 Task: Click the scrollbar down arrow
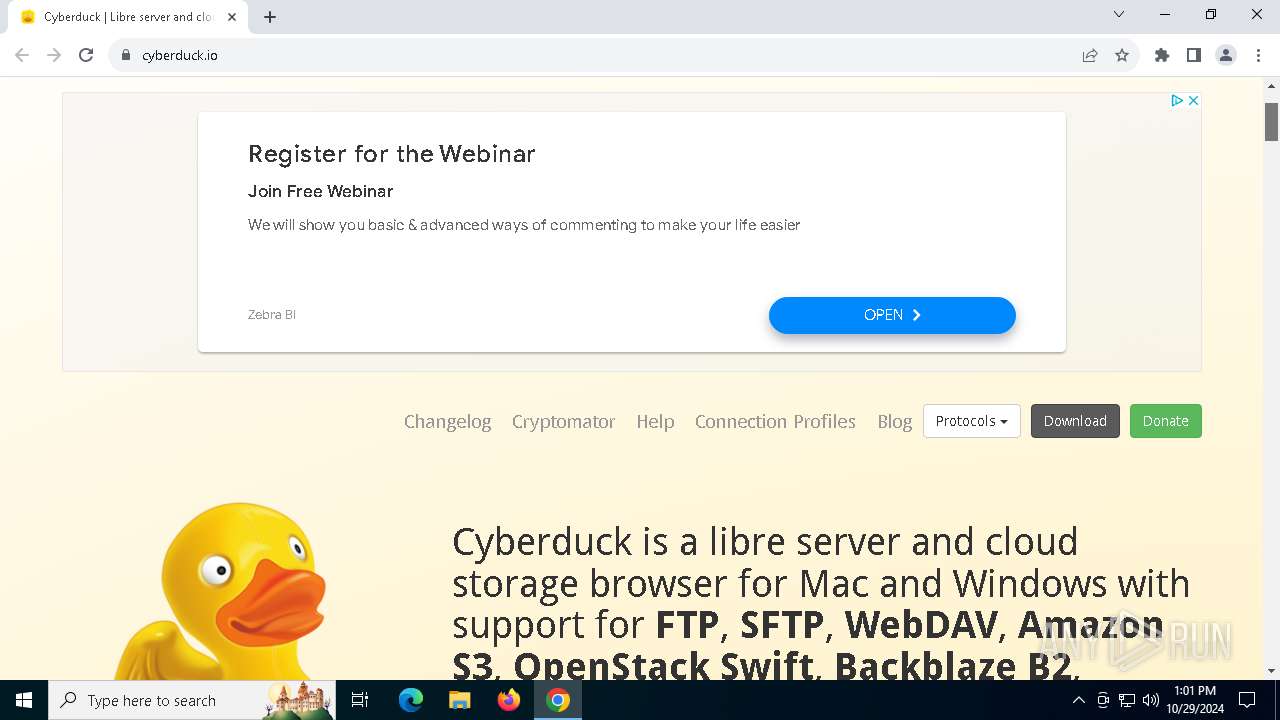(1272, 670)
